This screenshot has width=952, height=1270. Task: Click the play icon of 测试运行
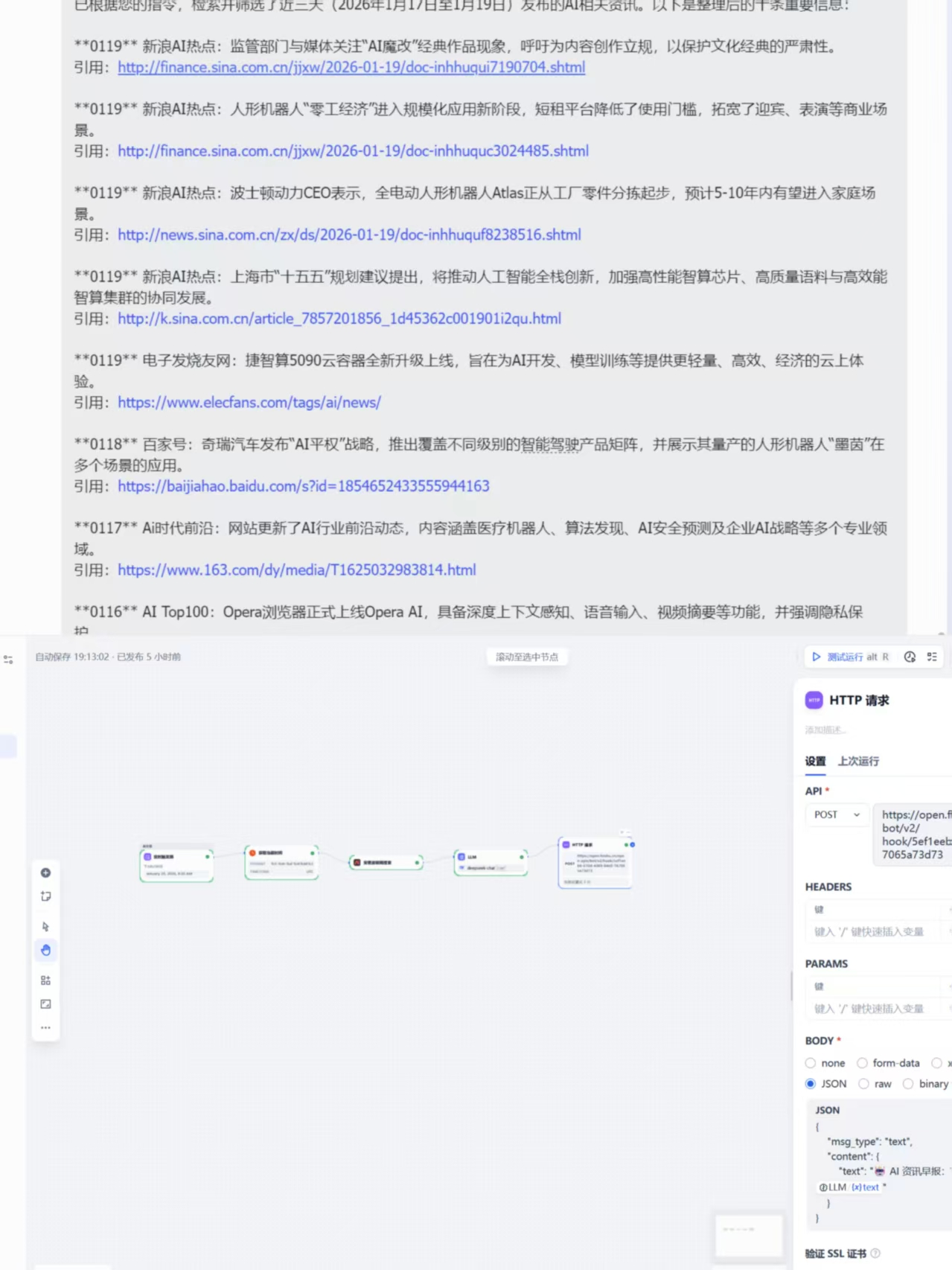click(817, 657)
